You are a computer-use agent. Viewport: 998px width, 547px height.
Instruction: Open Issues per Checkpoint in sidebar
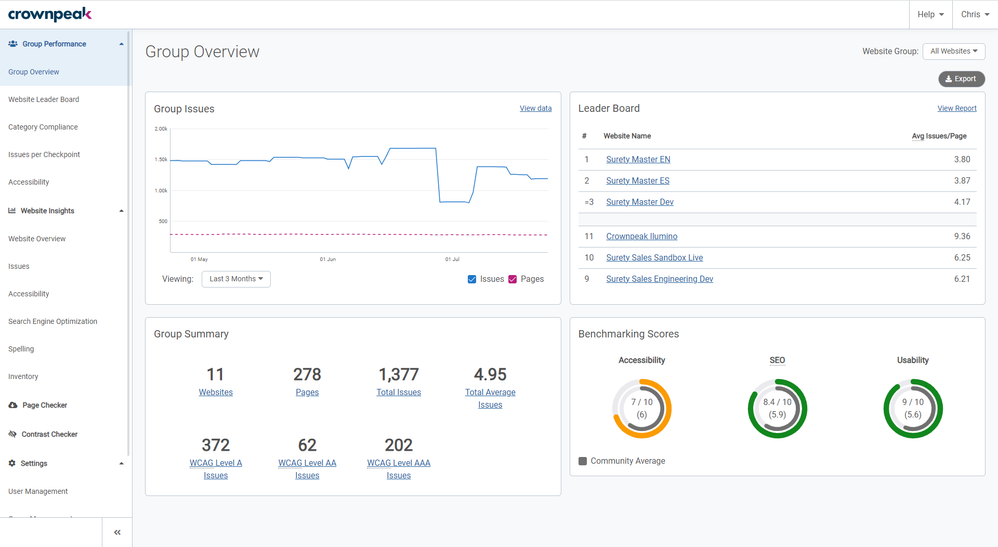click(x=44, y=155)
